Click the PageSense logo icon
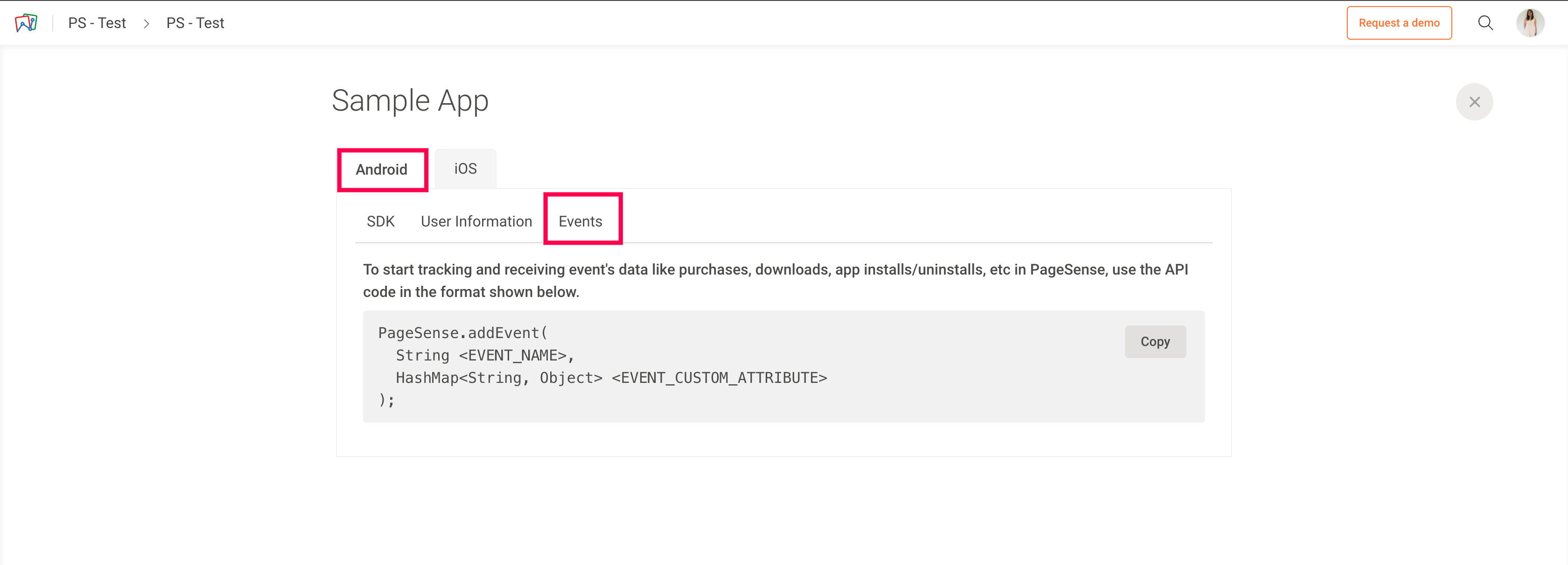The height and width of the screenshot is (565, 1568). [x=26, y=23]
